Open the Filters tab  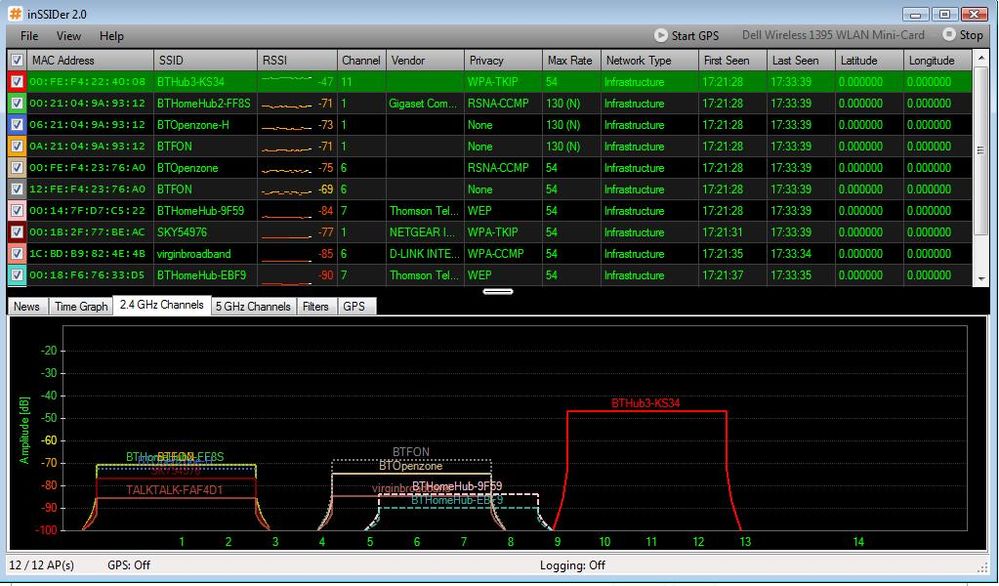[315, 306]
